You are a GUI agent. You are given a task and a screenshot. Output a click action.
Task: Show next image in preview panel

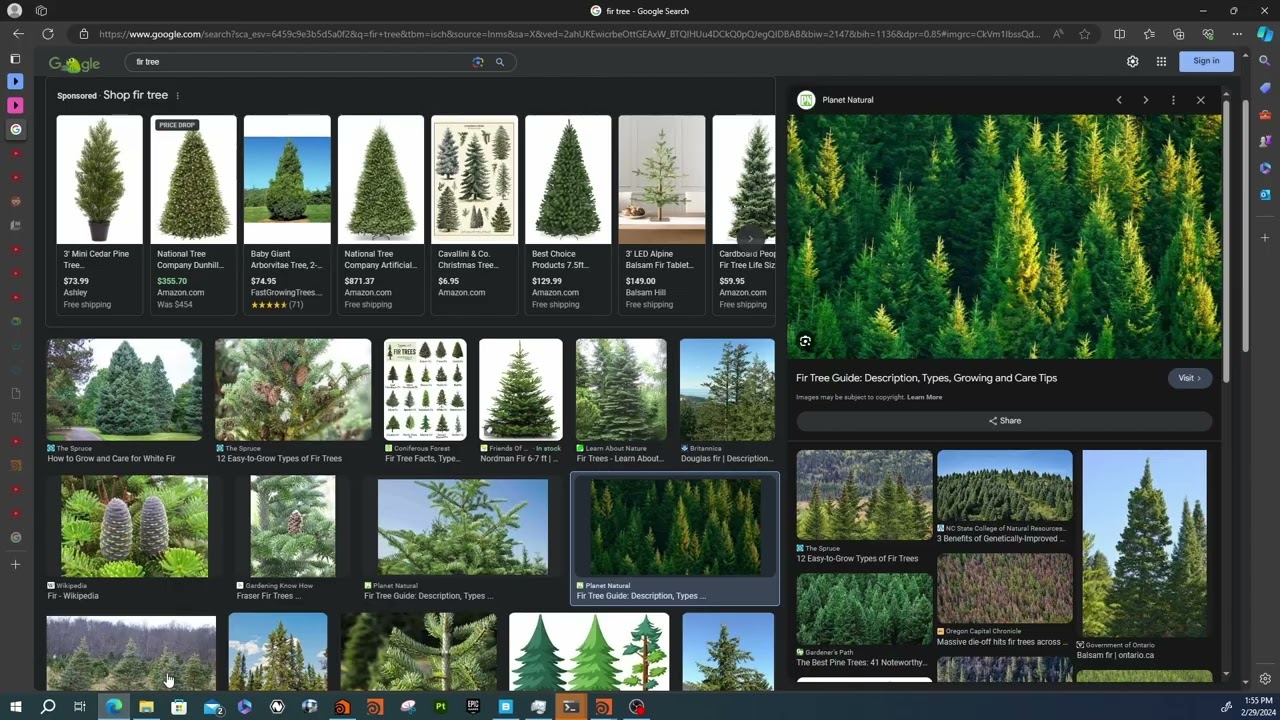[1146, 100]
